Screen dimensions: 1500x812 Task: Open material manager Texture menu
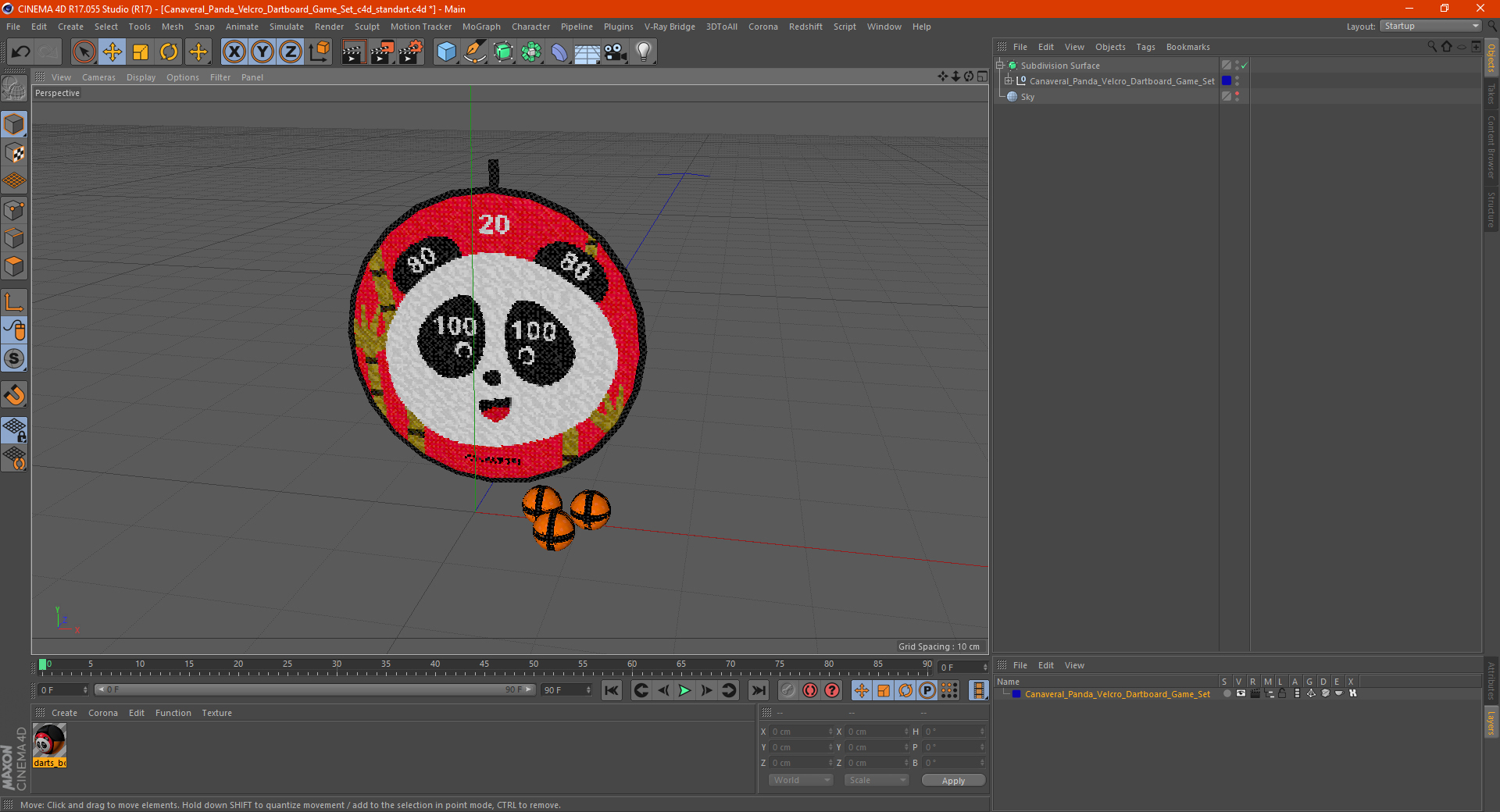(x=216, y=713)
